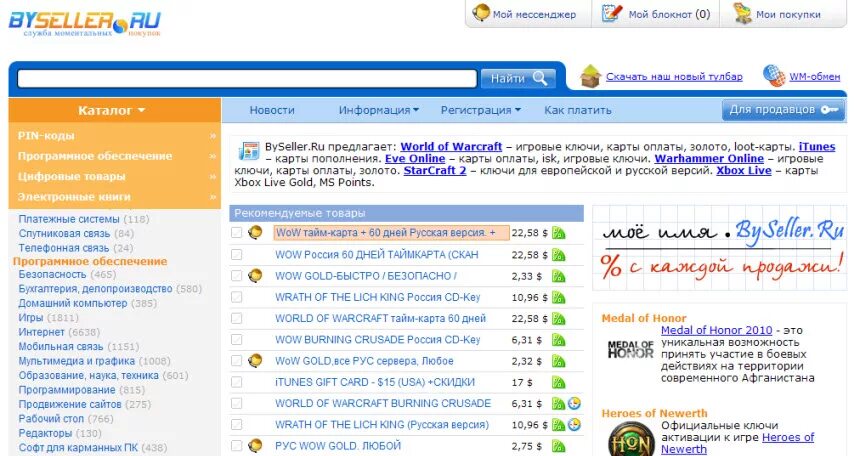This screenshot has width=855, height=456.
Task: Click the Medal of Honor logo thumbnail
Action: point(630,350)
